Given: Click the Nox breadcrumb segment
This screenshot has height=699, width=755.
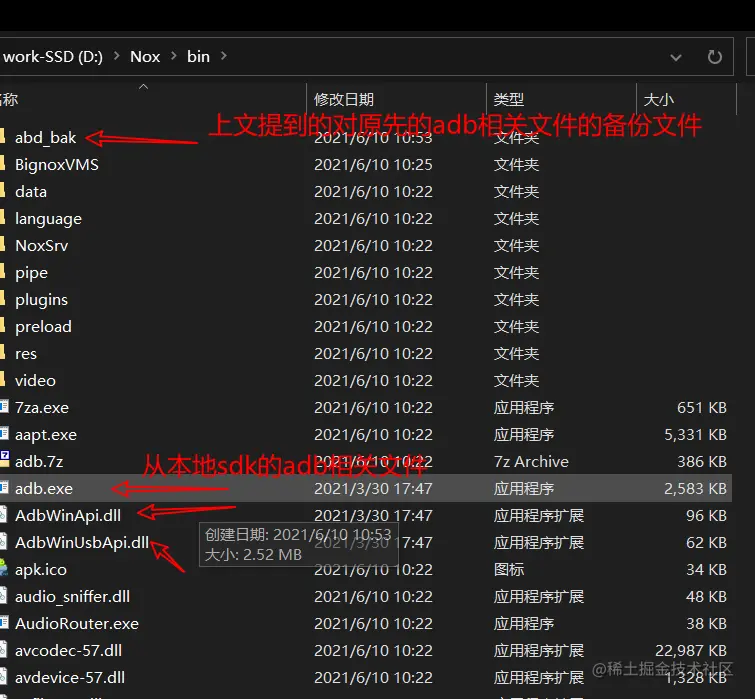Looking at the screenshot, I should pyautogui.click(x=145, y=57).
